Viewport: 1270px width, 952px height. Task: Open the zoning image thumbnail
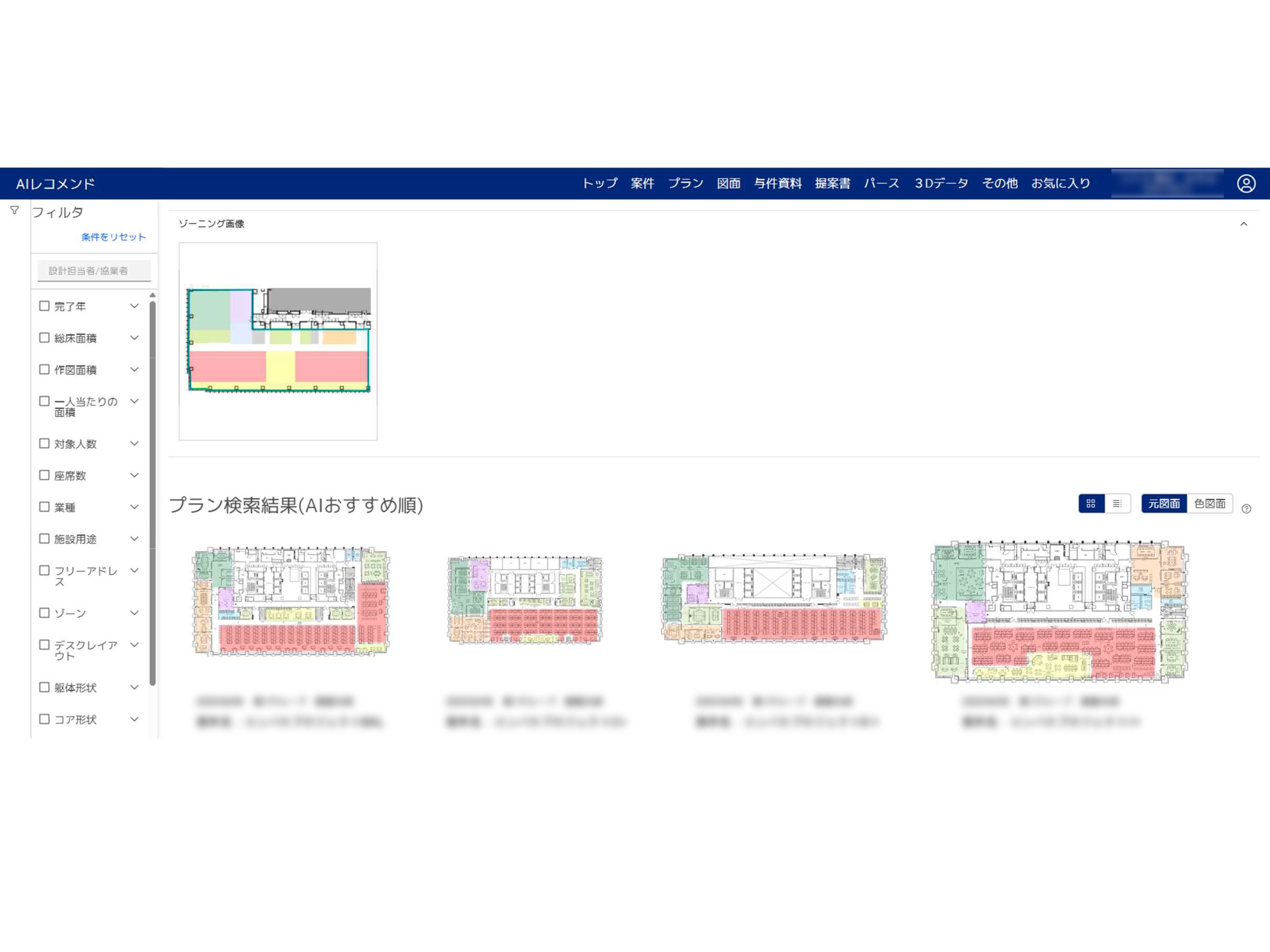[278, 341]
